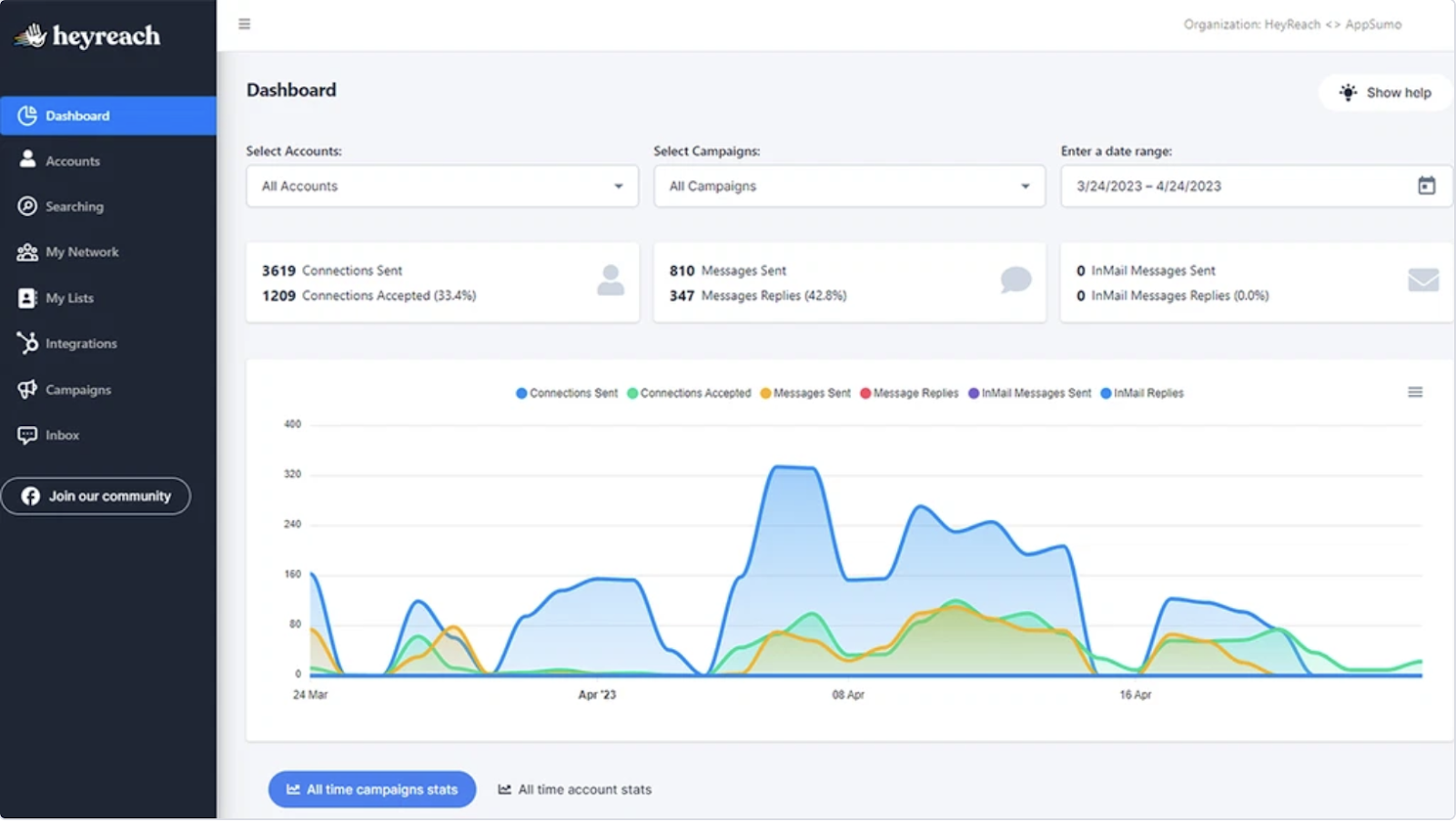Open the date range calendar picker
1456x822 pixels.
1427,185
